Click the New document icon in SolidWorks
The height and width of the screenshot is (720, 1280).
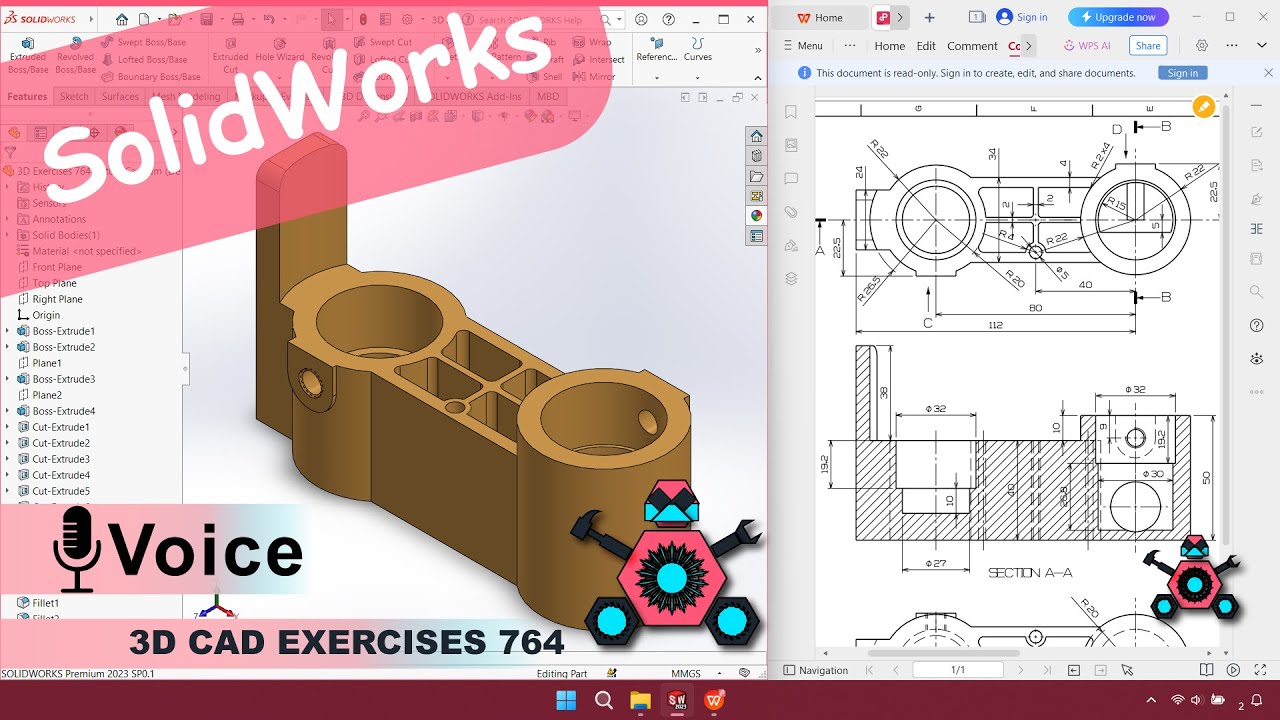pyautogui.click(x=144, y=19)
